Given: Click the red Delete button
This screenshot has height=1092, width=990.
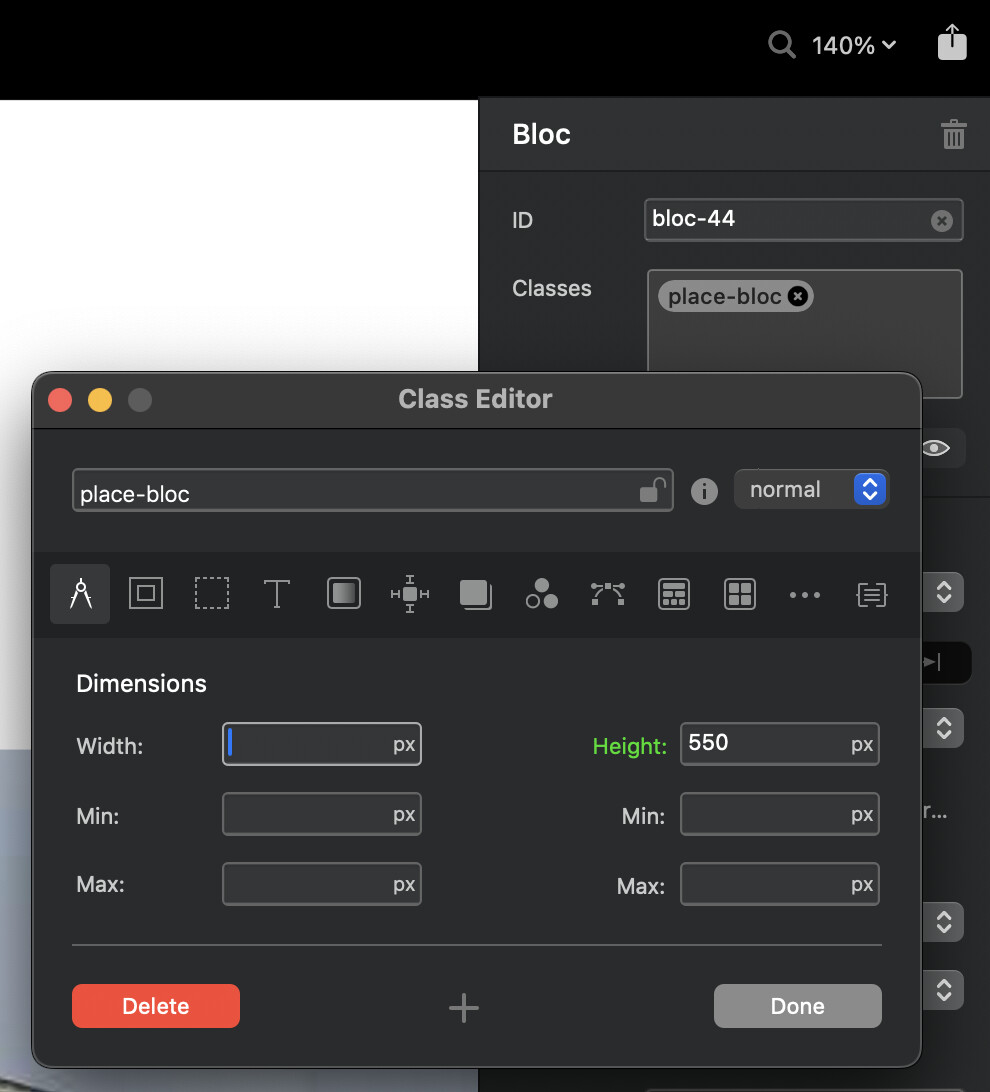Looking at the screenshot, I should click(155, 1006).
